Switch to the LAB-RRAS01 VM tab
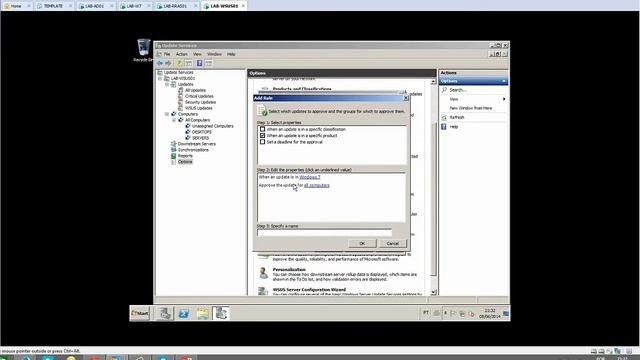The height and width of the screenshot is (360, 640). [175, 6]
